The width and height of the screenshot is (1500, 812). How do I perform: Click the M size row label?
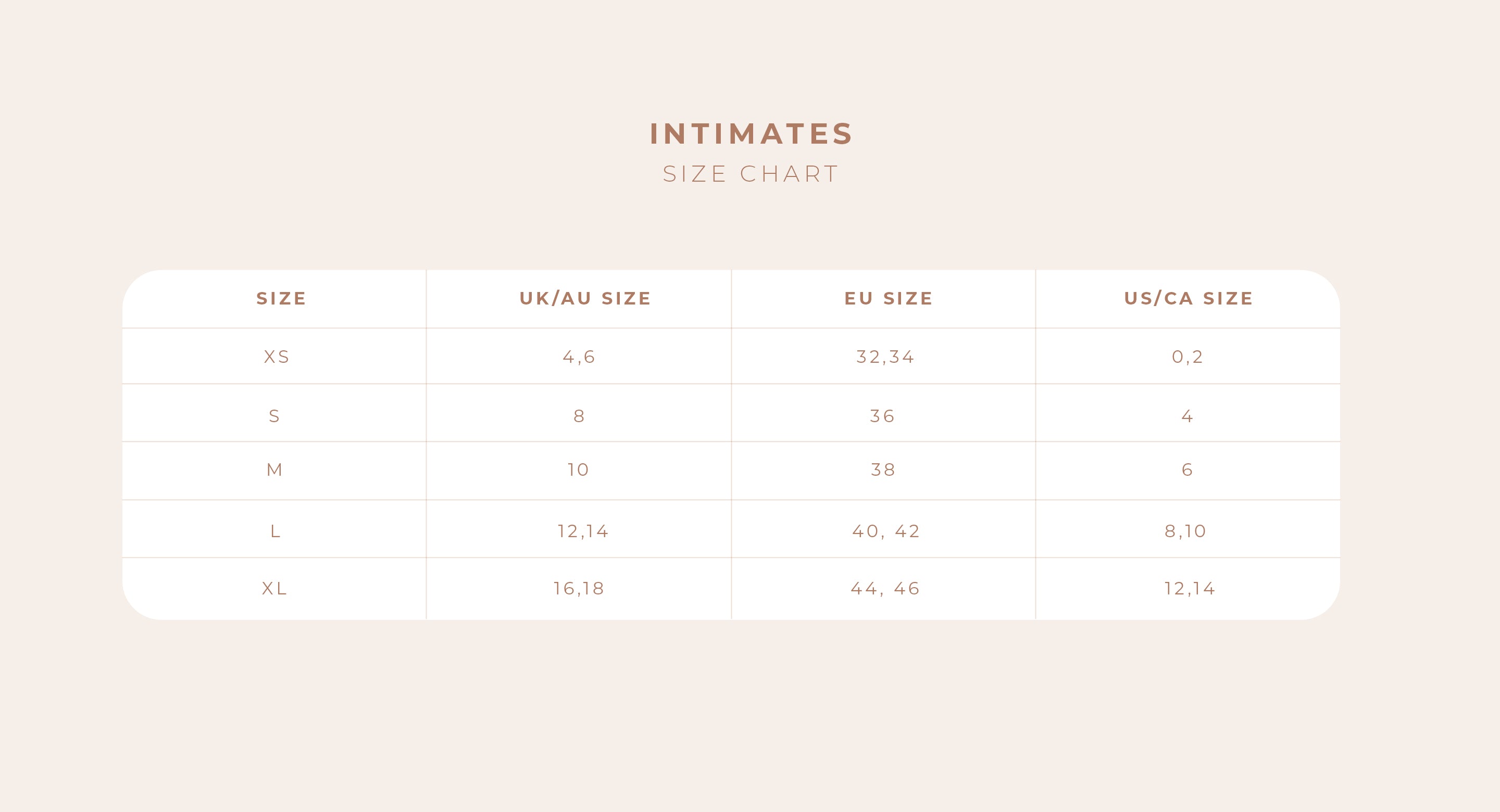[x=275, y=470]
